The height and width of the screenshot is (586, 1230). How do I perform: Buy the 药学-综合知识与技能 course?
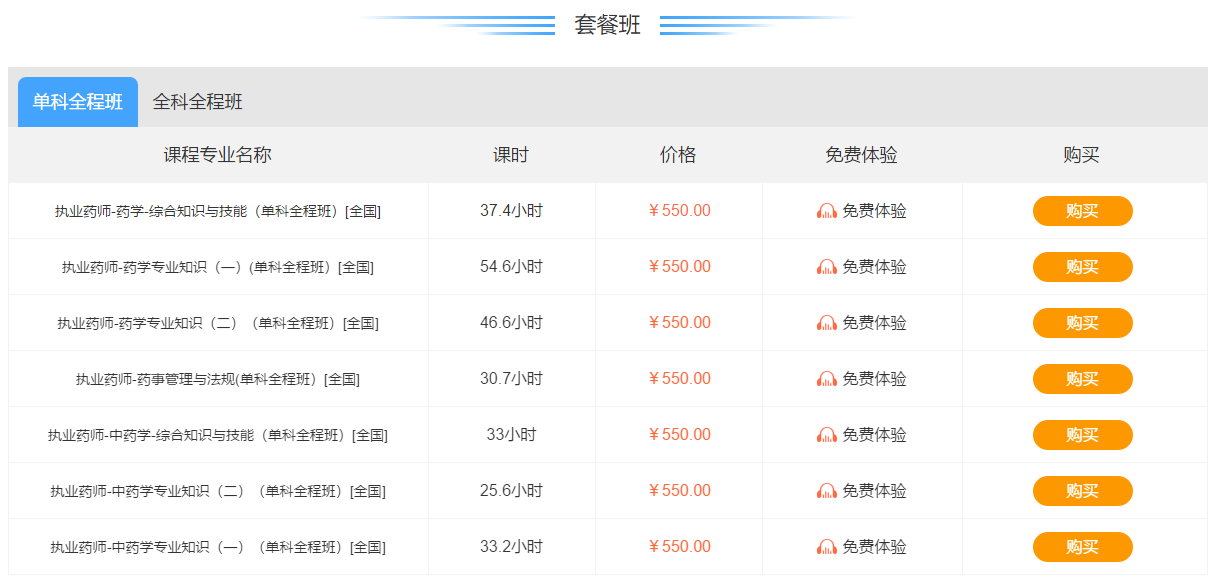point(1082,211)
